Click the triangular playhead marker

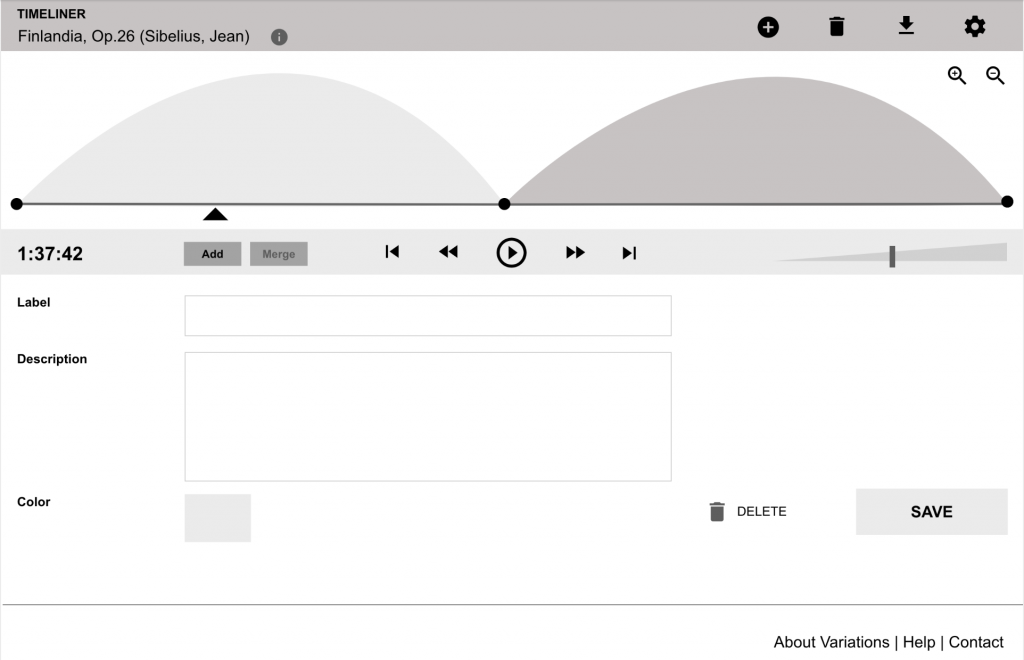click(215, 214)
